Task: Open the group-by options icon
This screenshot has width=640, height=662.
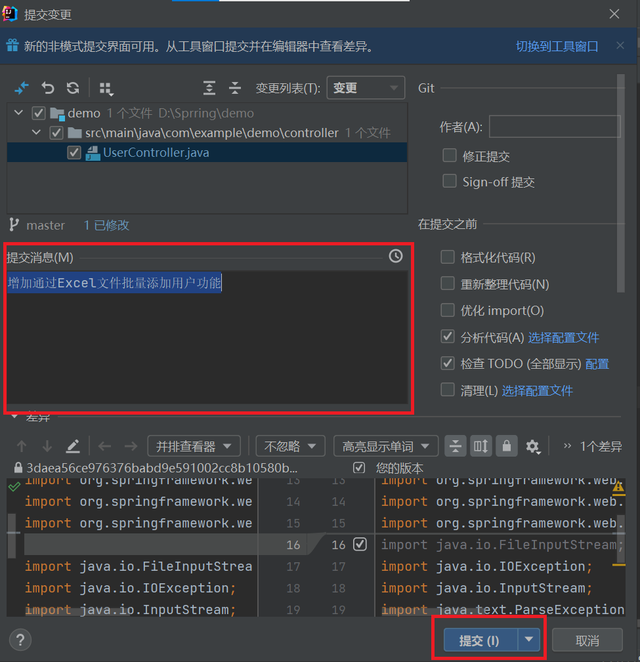Action: click(x=106, y=89)
